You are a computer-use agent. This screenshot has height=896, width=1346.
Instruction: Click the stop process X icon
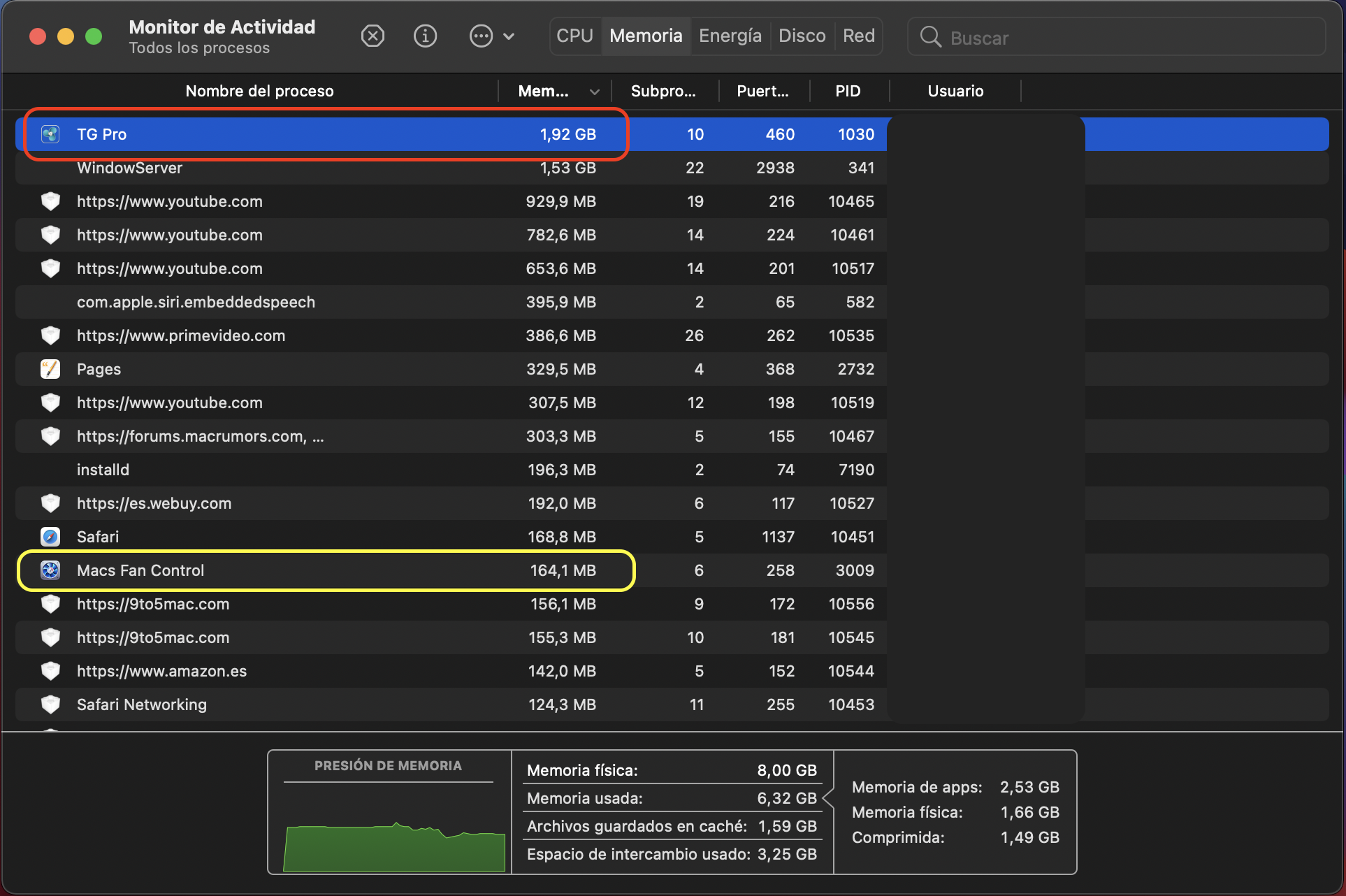(372, 36)
